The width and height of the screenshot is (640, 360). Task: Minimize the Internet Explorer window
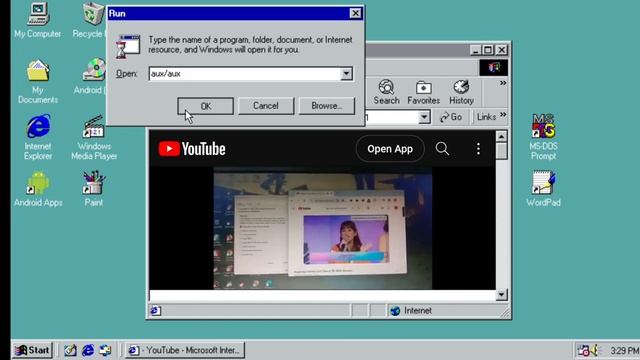(475, 50)
